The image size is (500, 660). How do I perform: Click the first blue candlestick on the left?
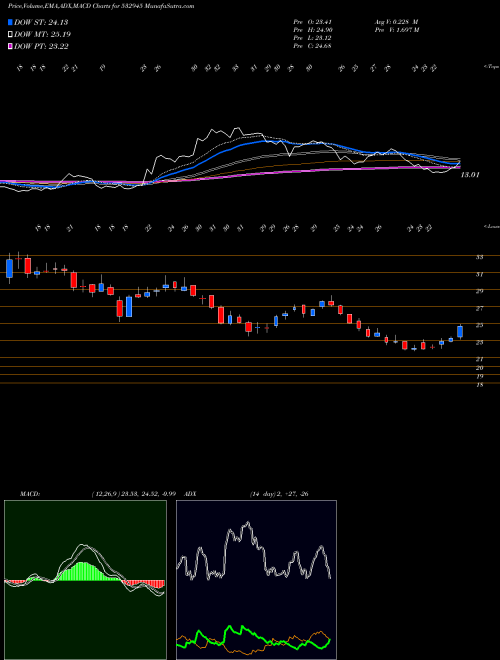(x=9, y=268)
